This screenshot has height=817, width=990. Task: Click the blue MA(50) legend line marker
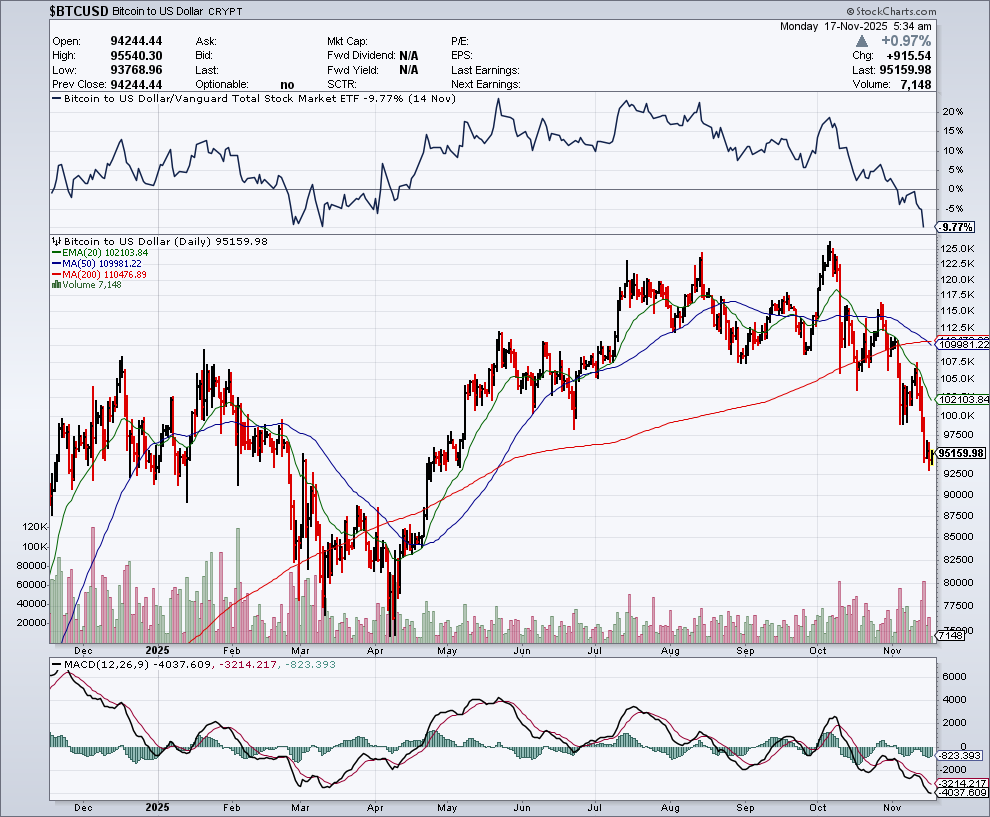coord(56,264)
